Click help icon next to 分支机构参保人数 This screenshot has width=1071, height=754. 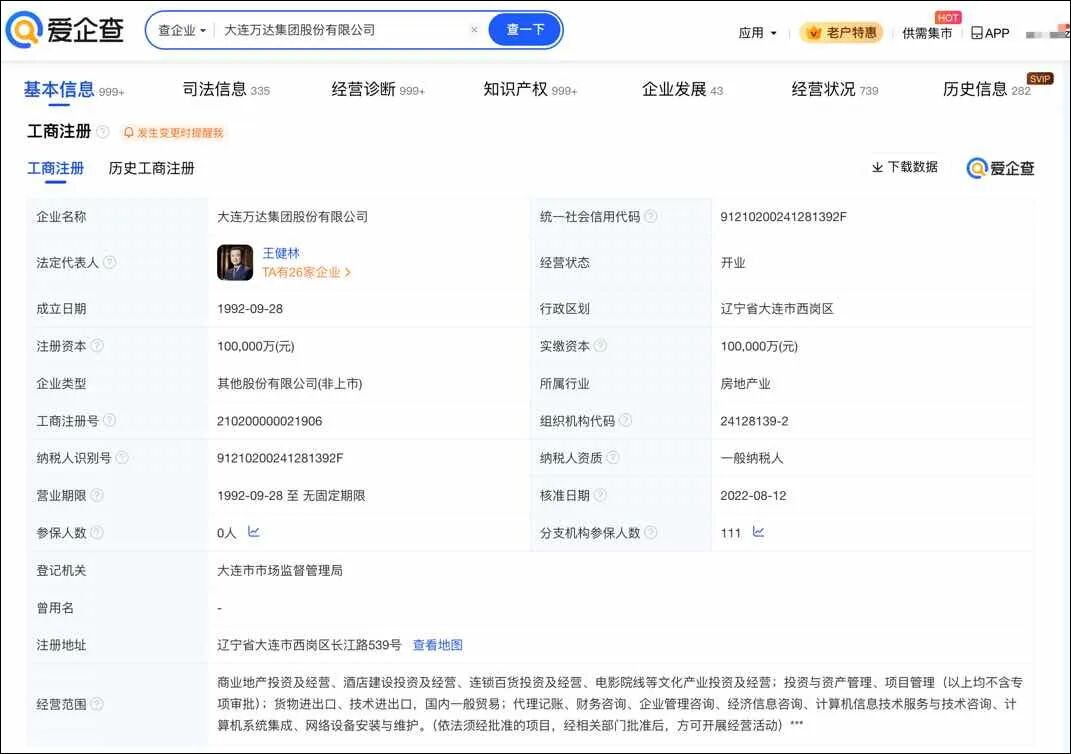pos(651,532)
